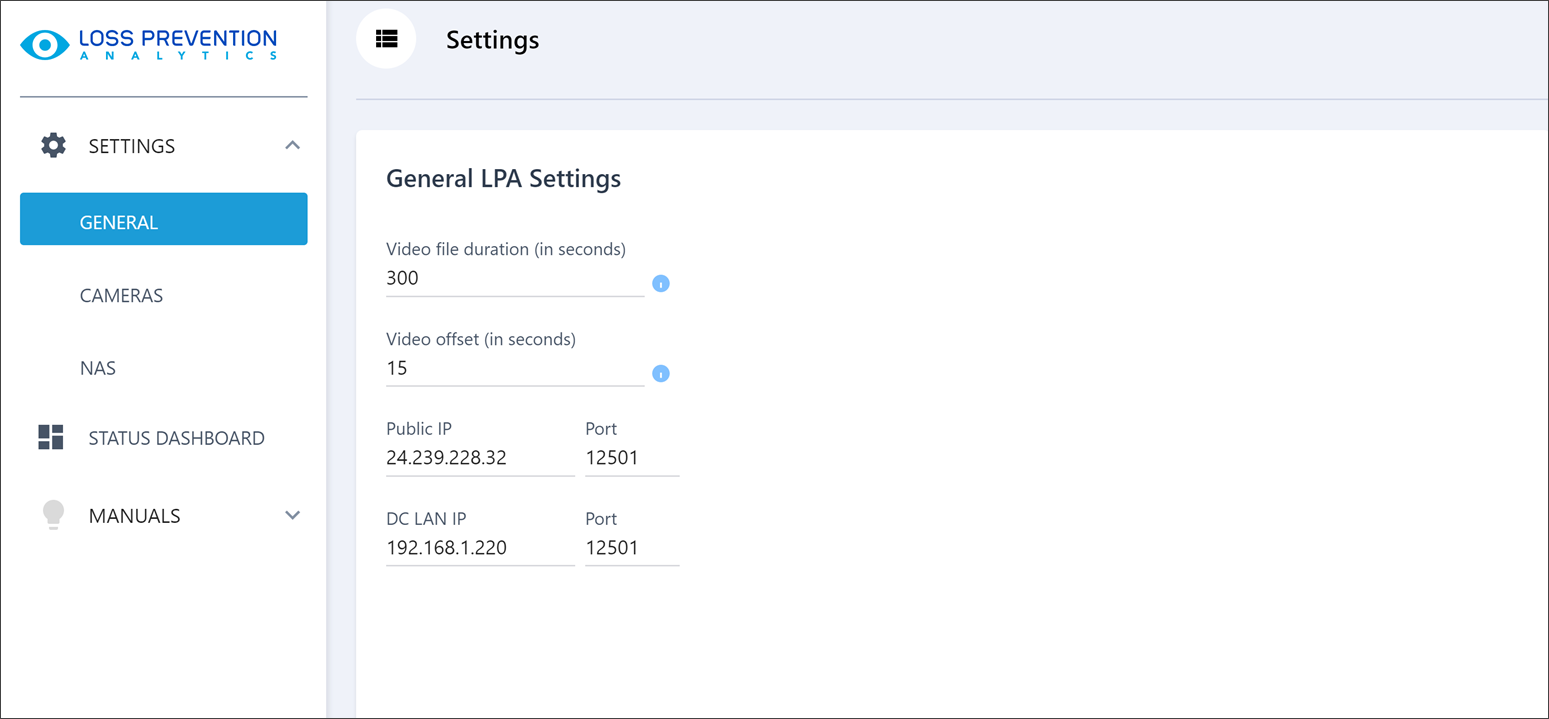Viewport: 1549px width, 719px height.
Task: Click the DC LAN IP field
Action: coord(479,549)
